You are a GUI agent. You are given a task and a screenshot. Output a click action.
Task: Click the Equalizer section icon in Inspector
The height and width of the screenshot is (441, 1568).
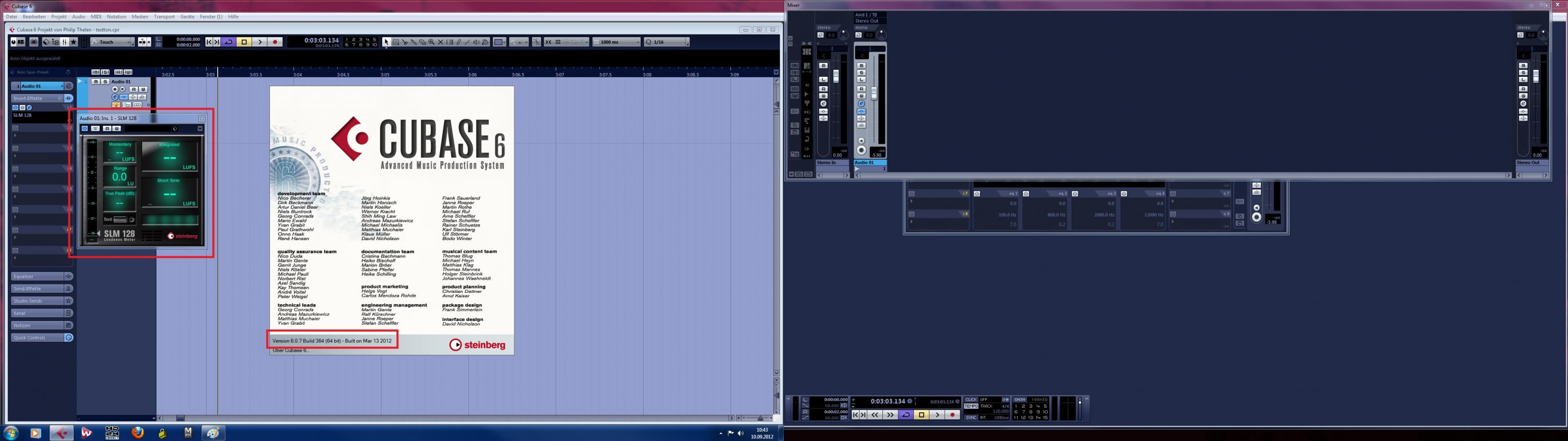69,276
